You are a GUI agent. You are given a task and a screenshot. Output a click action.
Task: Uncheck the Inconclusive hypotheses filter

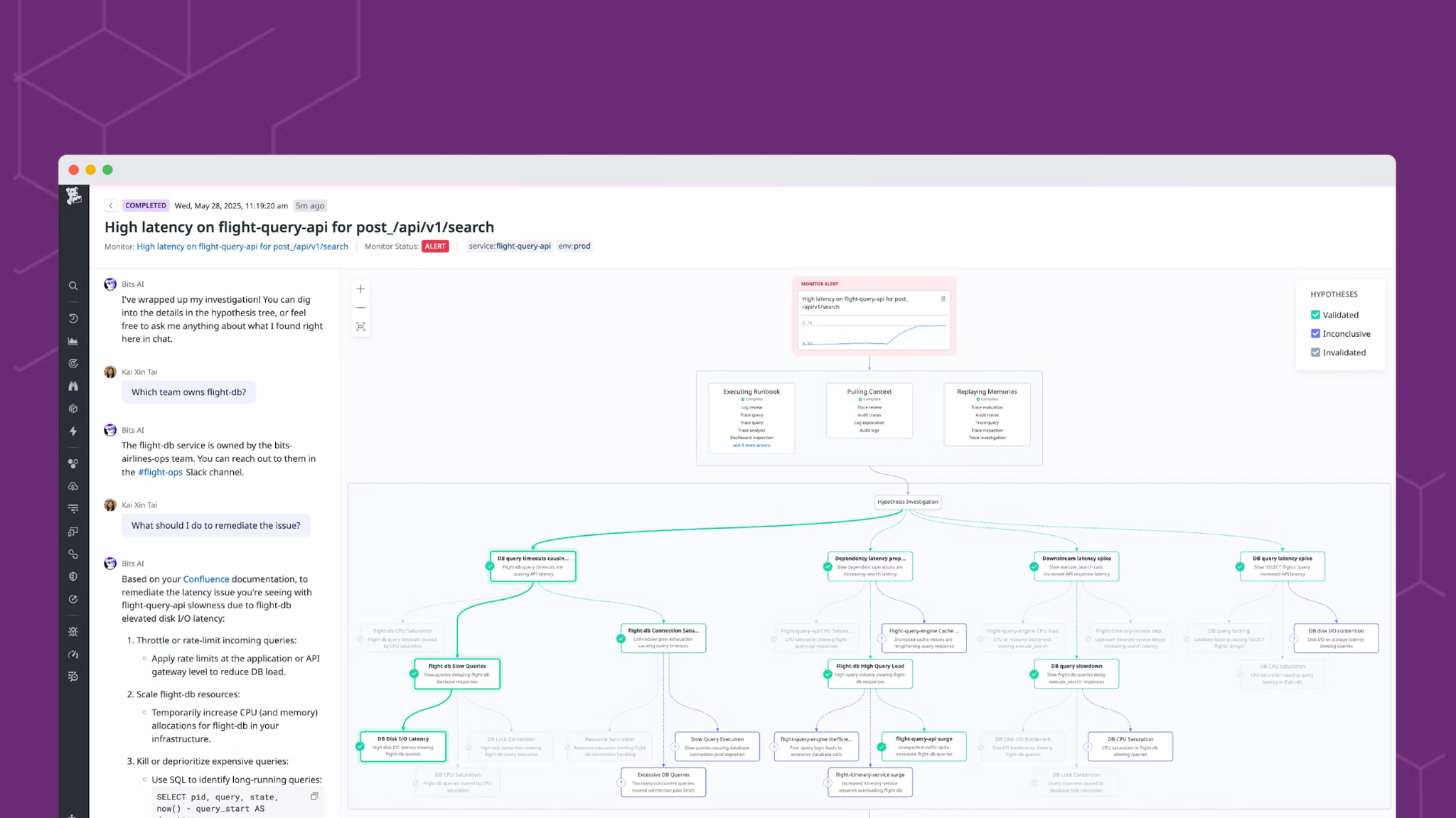[1315, 334]
